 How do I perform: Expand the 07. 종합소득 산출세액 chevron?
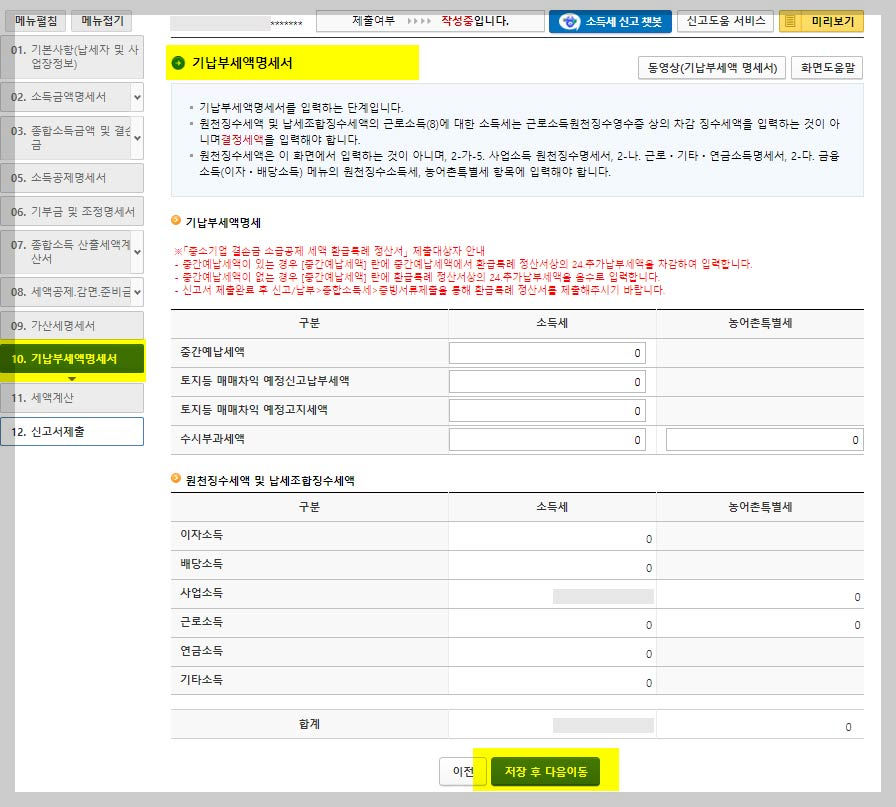click(137, 251)
